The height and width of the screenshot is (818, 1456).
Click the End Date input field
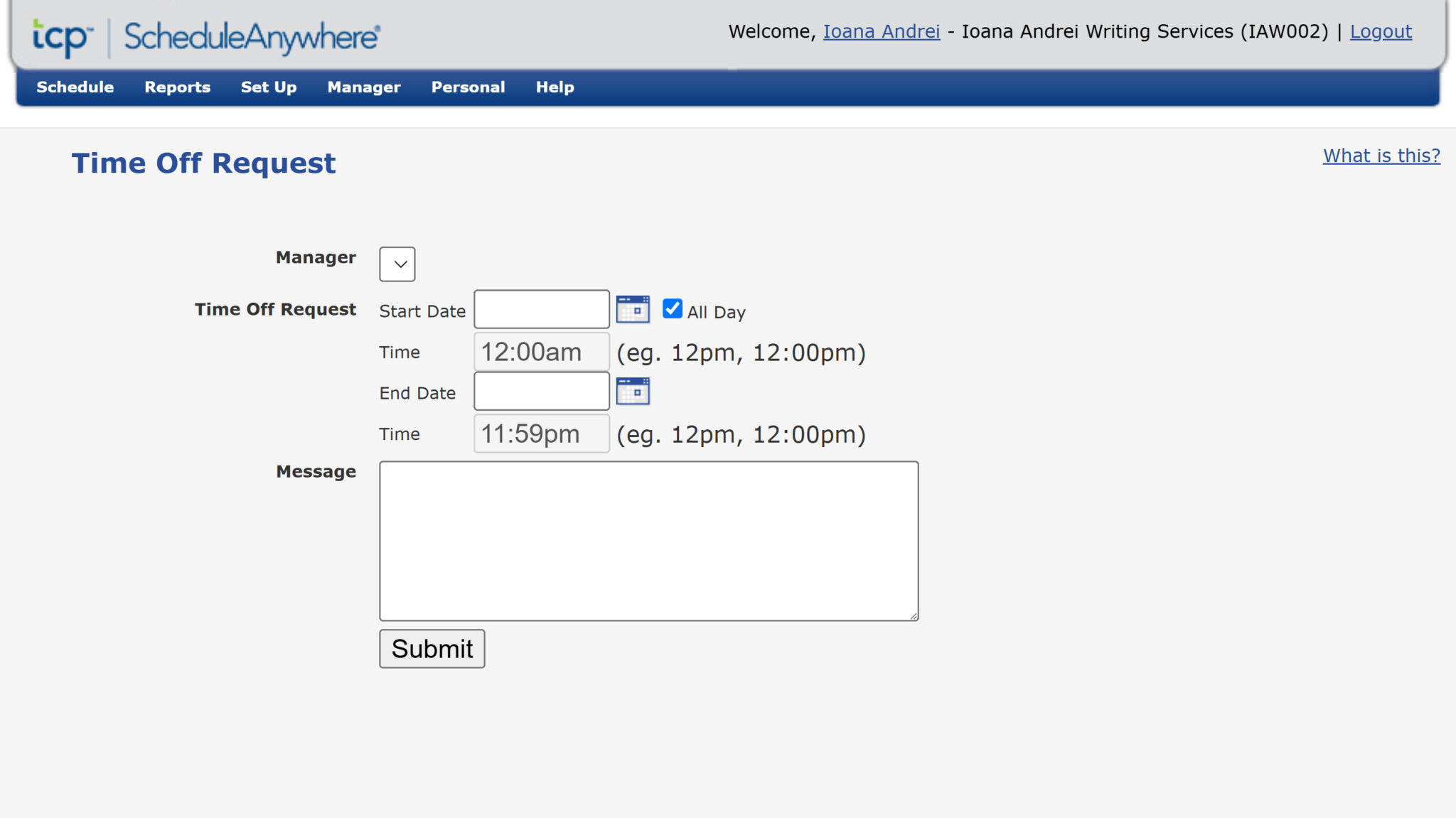541,390
